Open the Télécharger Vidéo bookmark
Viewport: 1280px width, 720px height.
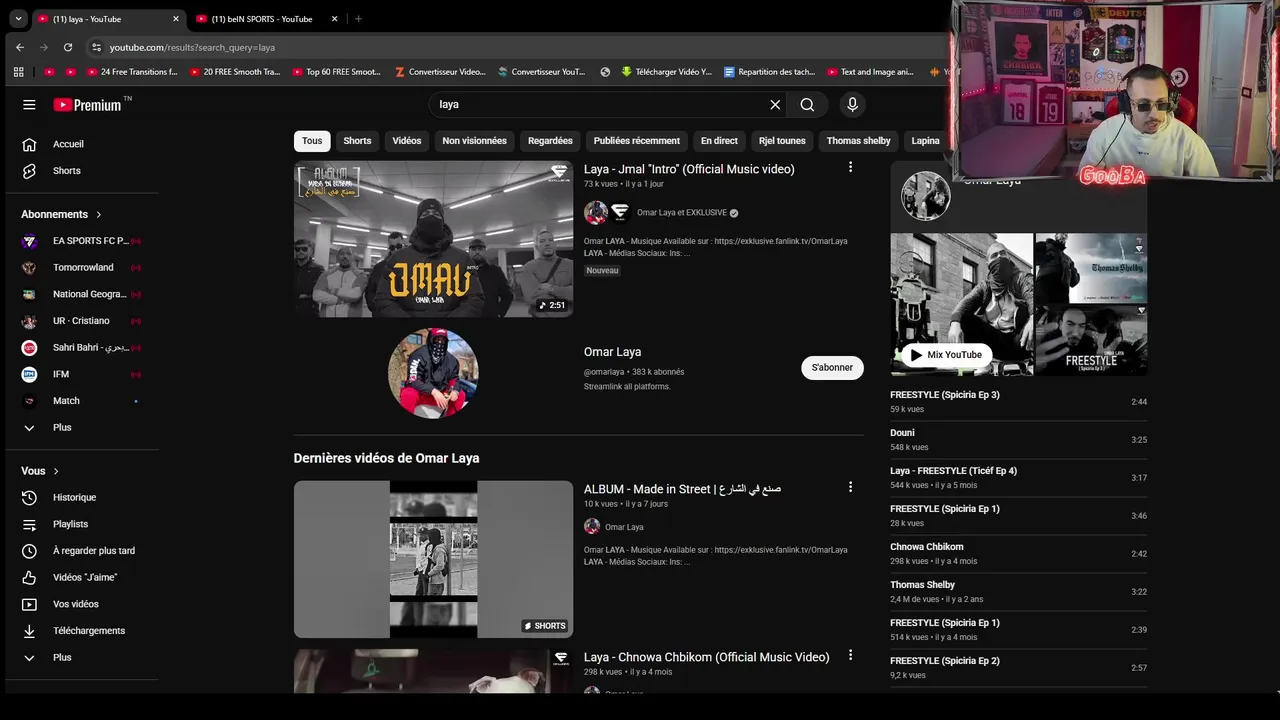coord(666,72)
